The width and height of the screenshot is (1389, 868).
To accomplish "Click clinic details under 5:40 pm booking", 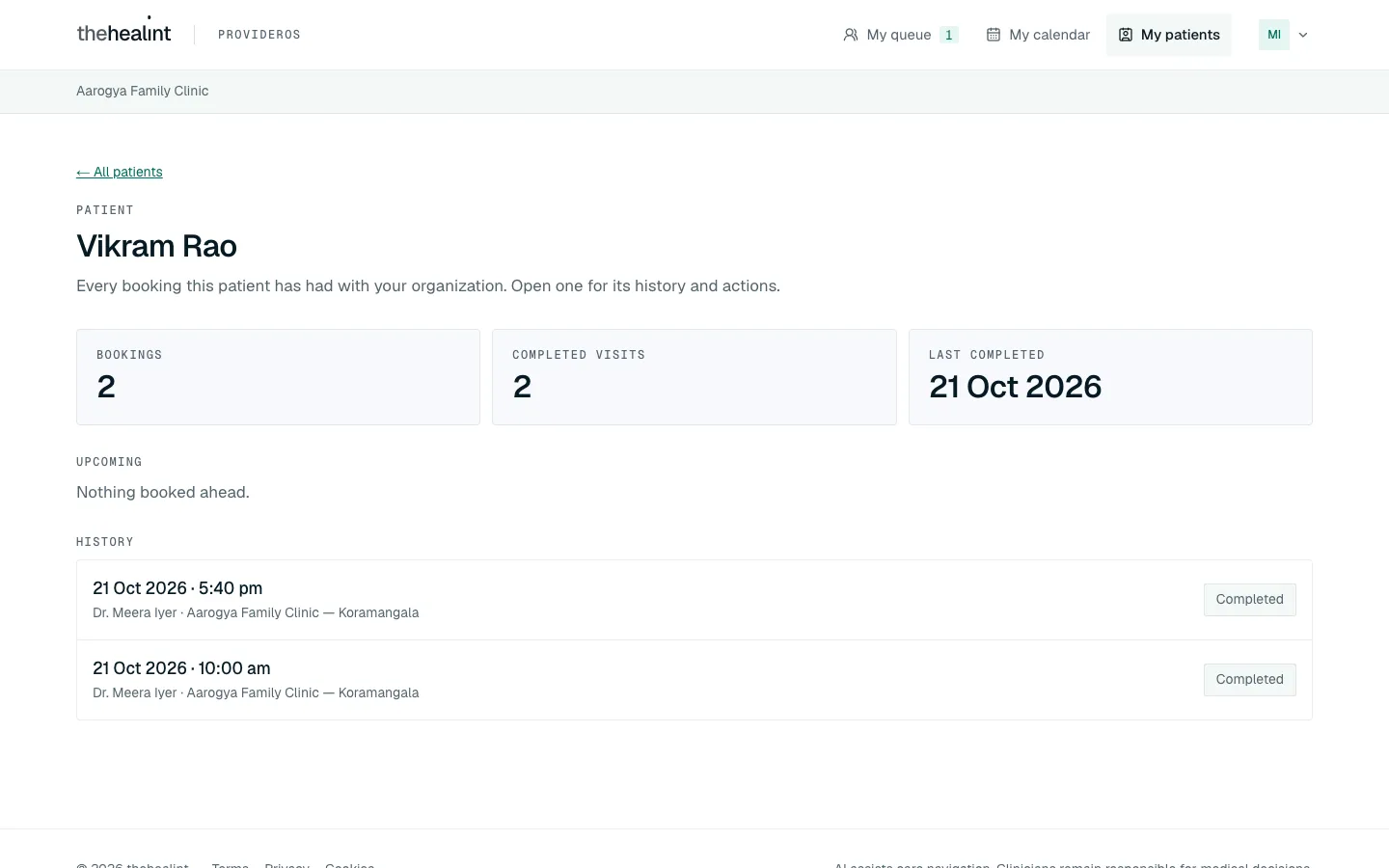I will click(256, 612).
